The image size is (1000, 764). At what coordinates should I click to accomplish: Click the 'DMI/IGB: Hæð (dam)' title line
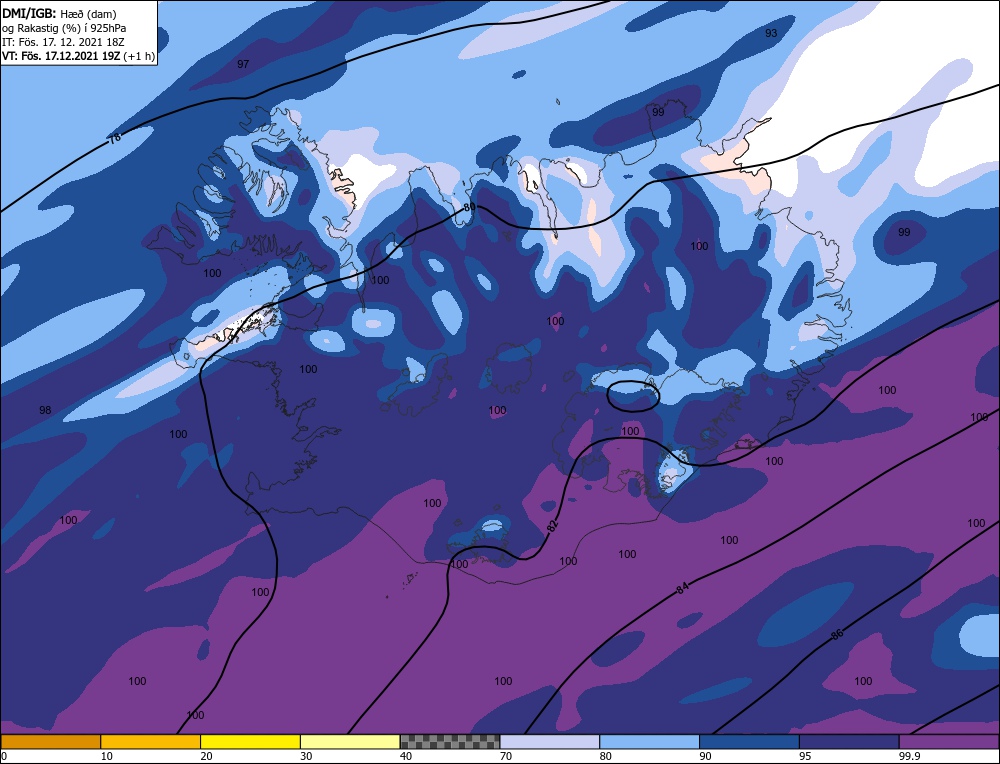(59, 13)
